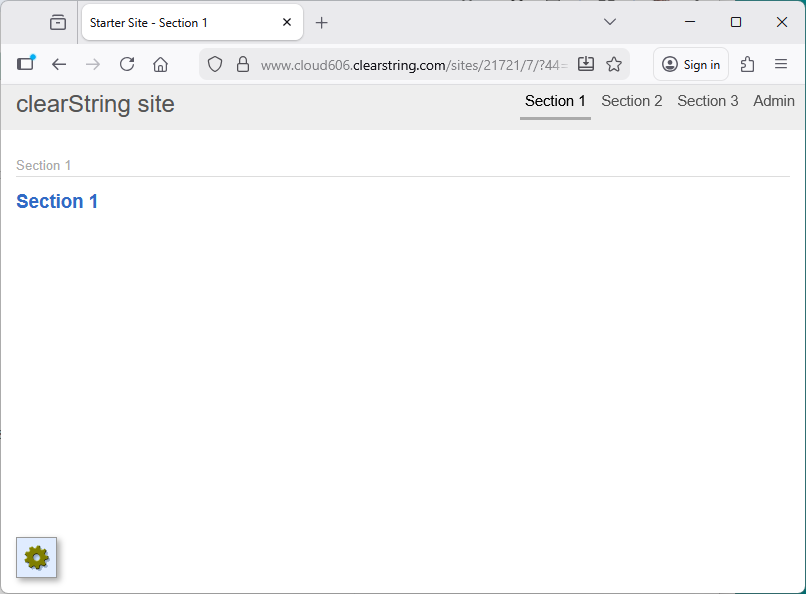Viewport: 806px width, 594px height.
Task: Open the Firefox hamburger application menu
Action: click(x=781, y=64)
